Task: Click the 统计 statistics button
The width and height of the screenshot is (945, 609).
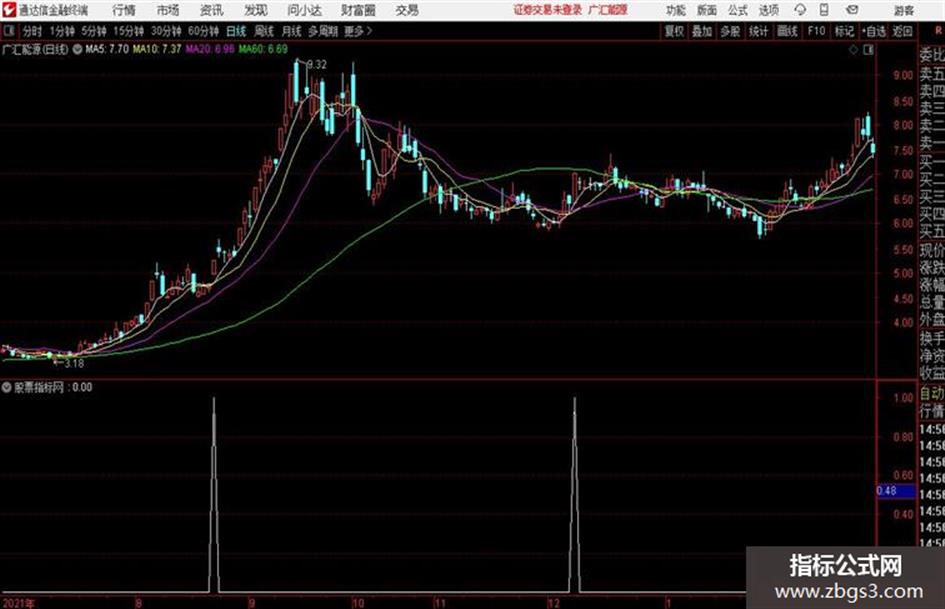Action: pyautogui.click(x=758, y=31)
